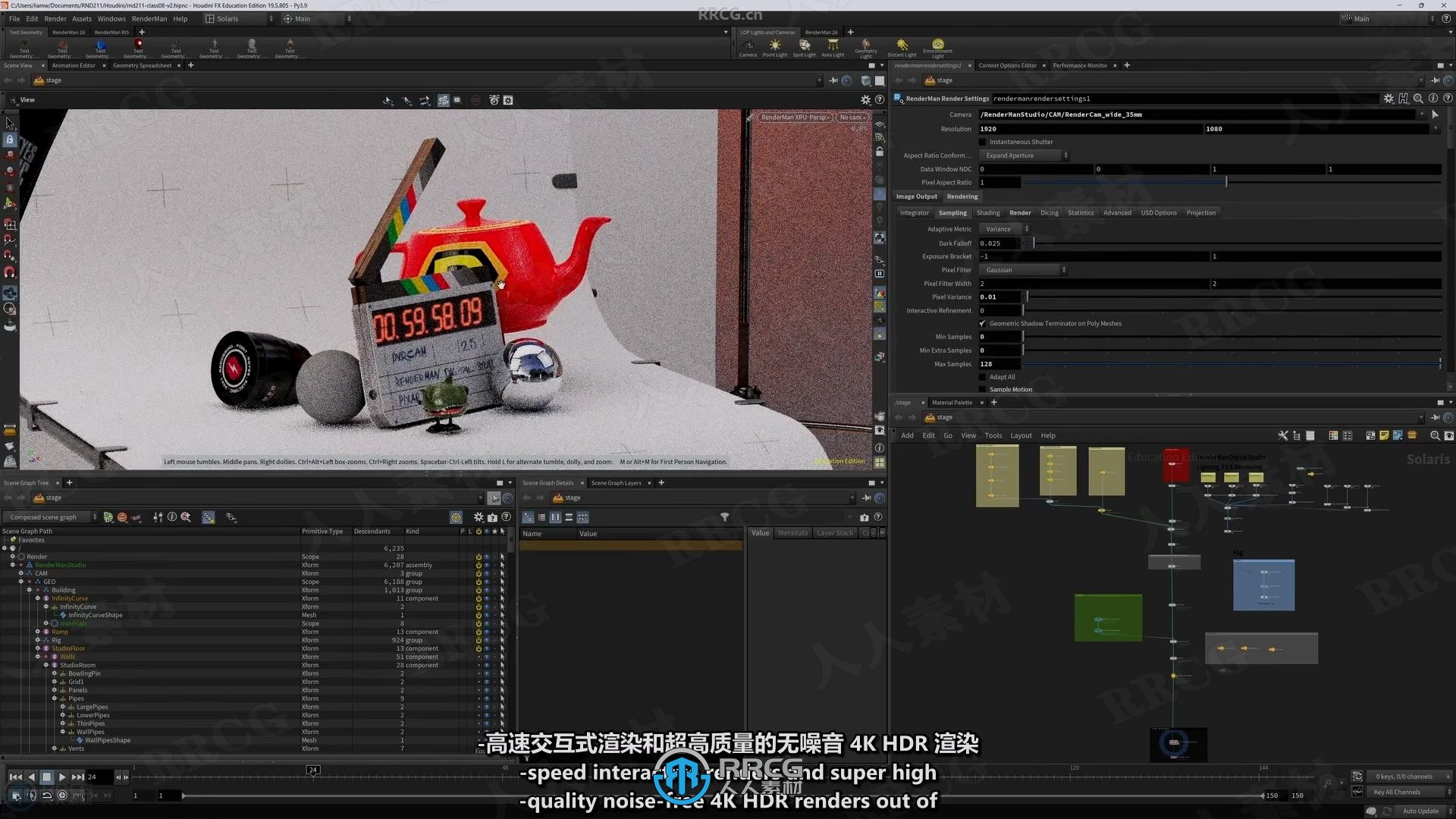1456x819 pixels.
Task: Add an Area Light from the shelf
Action: pyautogui.click(x=833, y=48)
